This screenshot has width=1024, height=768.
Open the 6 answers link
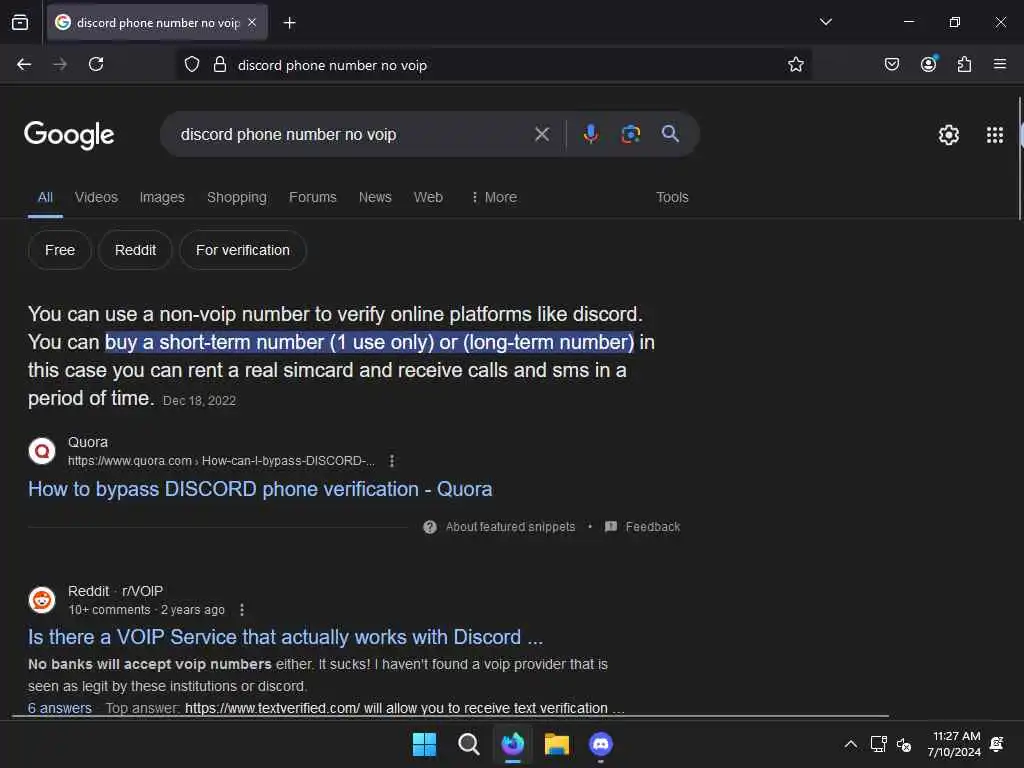point(60,708)
